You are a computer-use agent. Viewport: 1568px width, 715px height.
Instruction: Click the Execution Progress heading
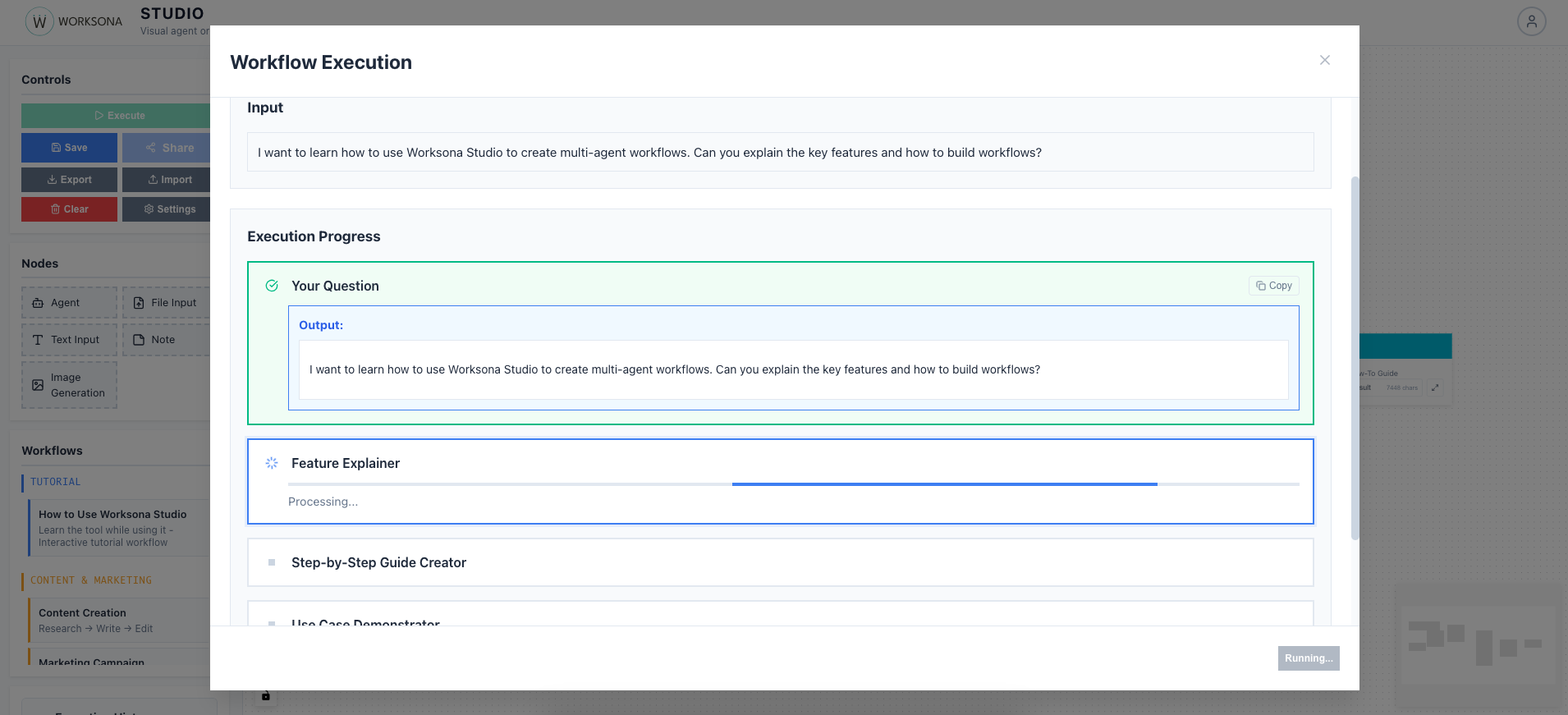[x=314, y=236]
